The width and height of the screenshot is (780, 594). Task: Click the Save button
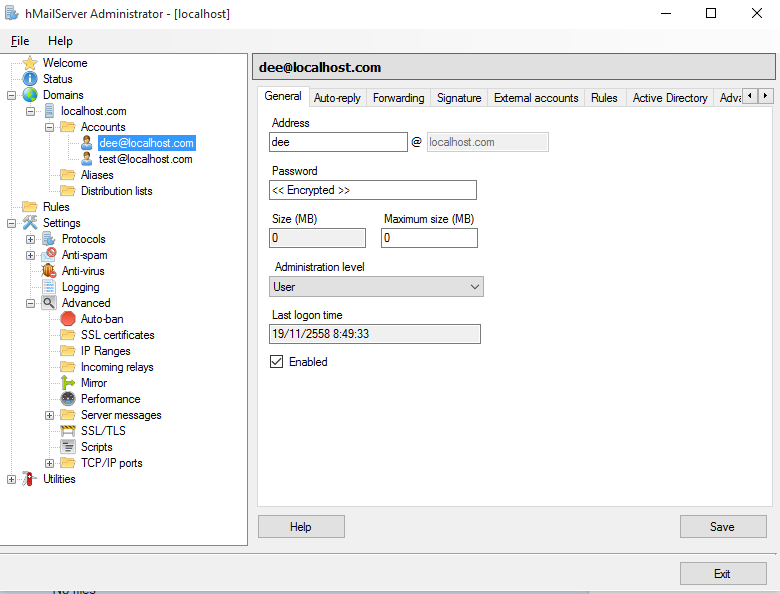click(723, 526)
